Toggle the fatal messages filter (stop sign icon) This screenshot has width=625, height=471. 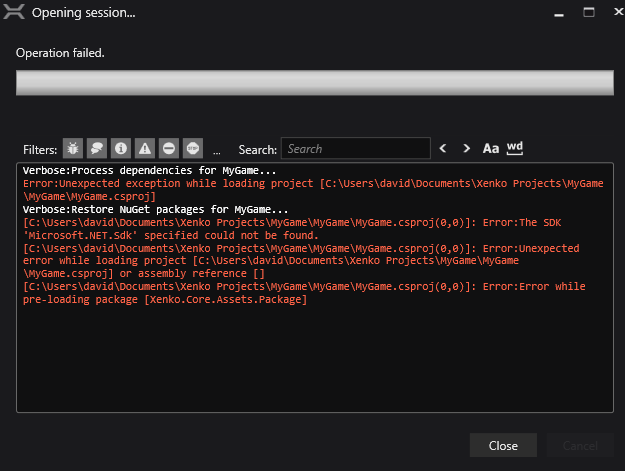tap(193, 149)
